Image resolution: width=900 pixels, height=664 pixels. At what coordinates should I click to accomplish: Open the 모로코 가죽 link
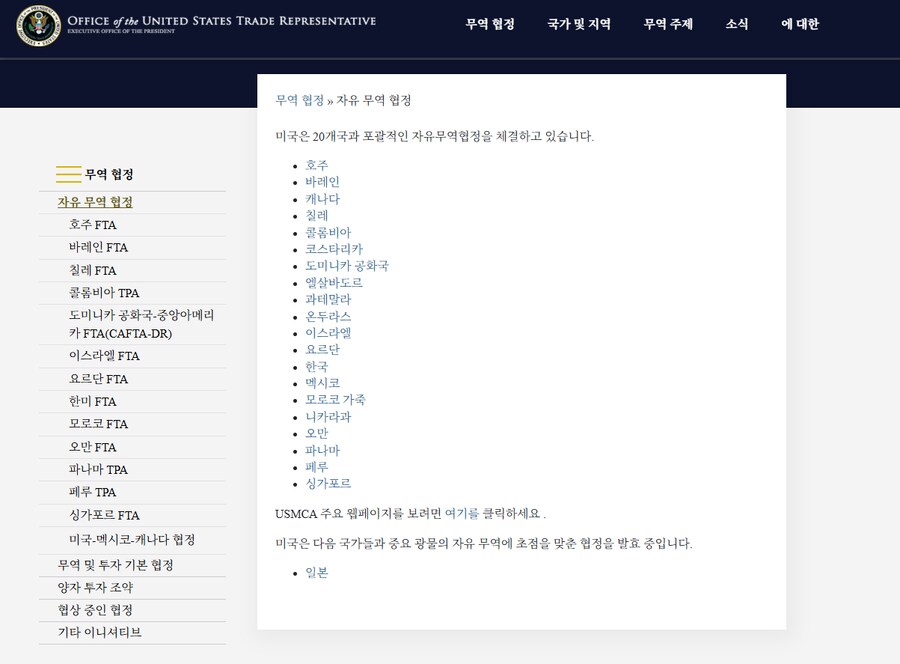click(x=335, y=400)
